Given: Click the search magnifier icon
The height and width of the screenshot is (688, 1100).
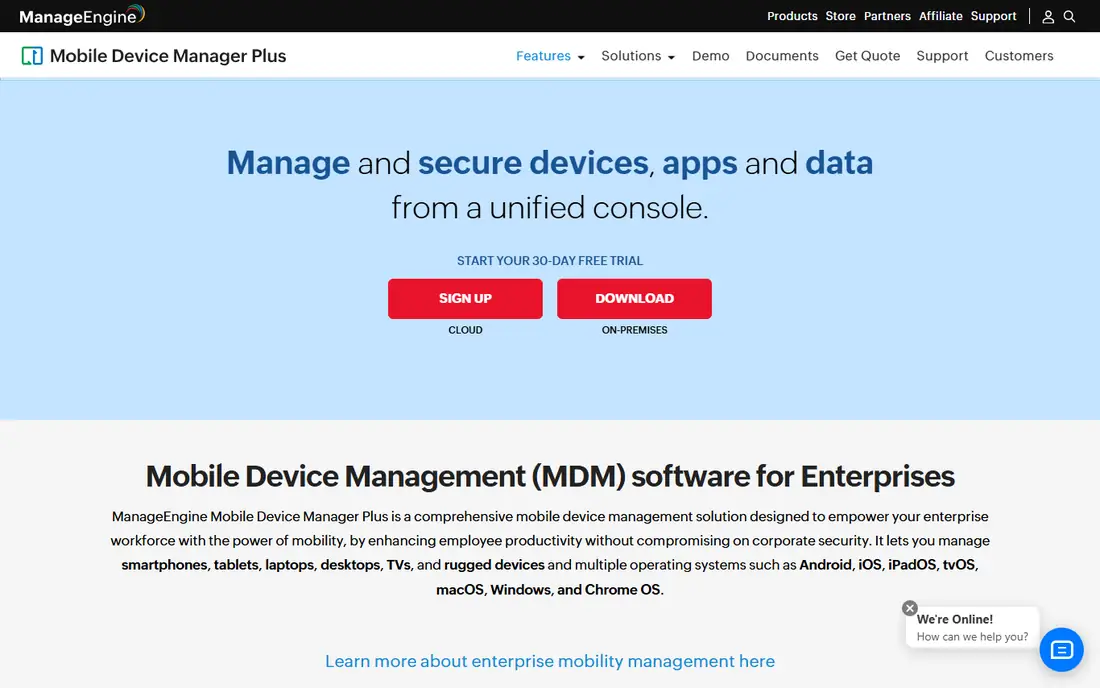Looking at the screenshot, I should click(1069, 16).
